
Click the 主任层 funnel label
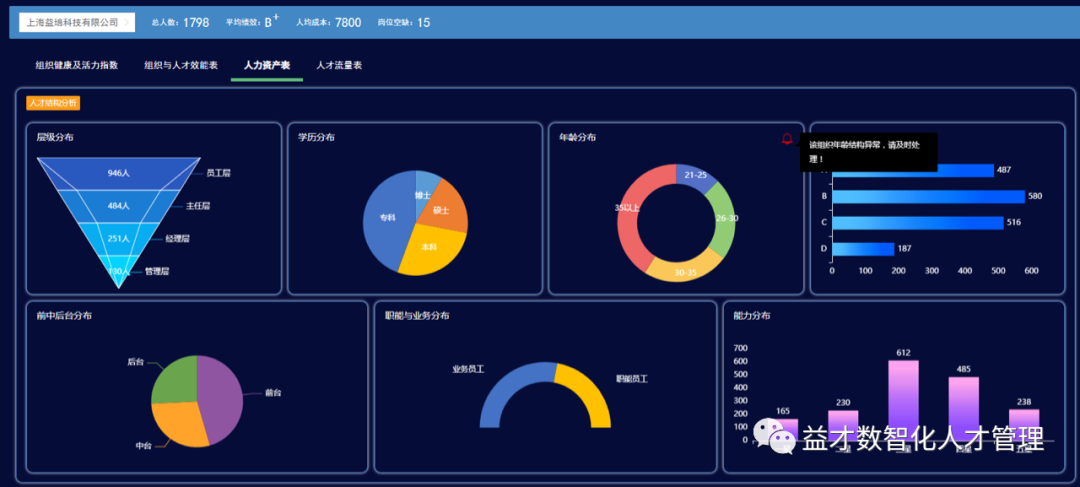tap(198, 205)
